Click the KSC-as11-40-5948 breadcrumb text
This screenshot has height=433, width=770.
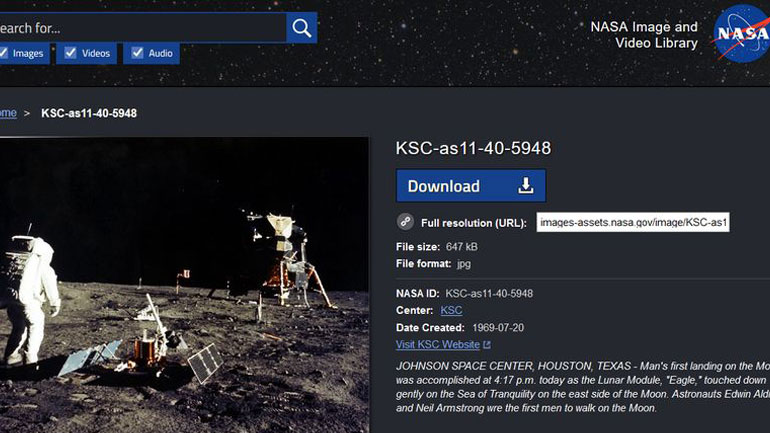(x=89, y=113)
